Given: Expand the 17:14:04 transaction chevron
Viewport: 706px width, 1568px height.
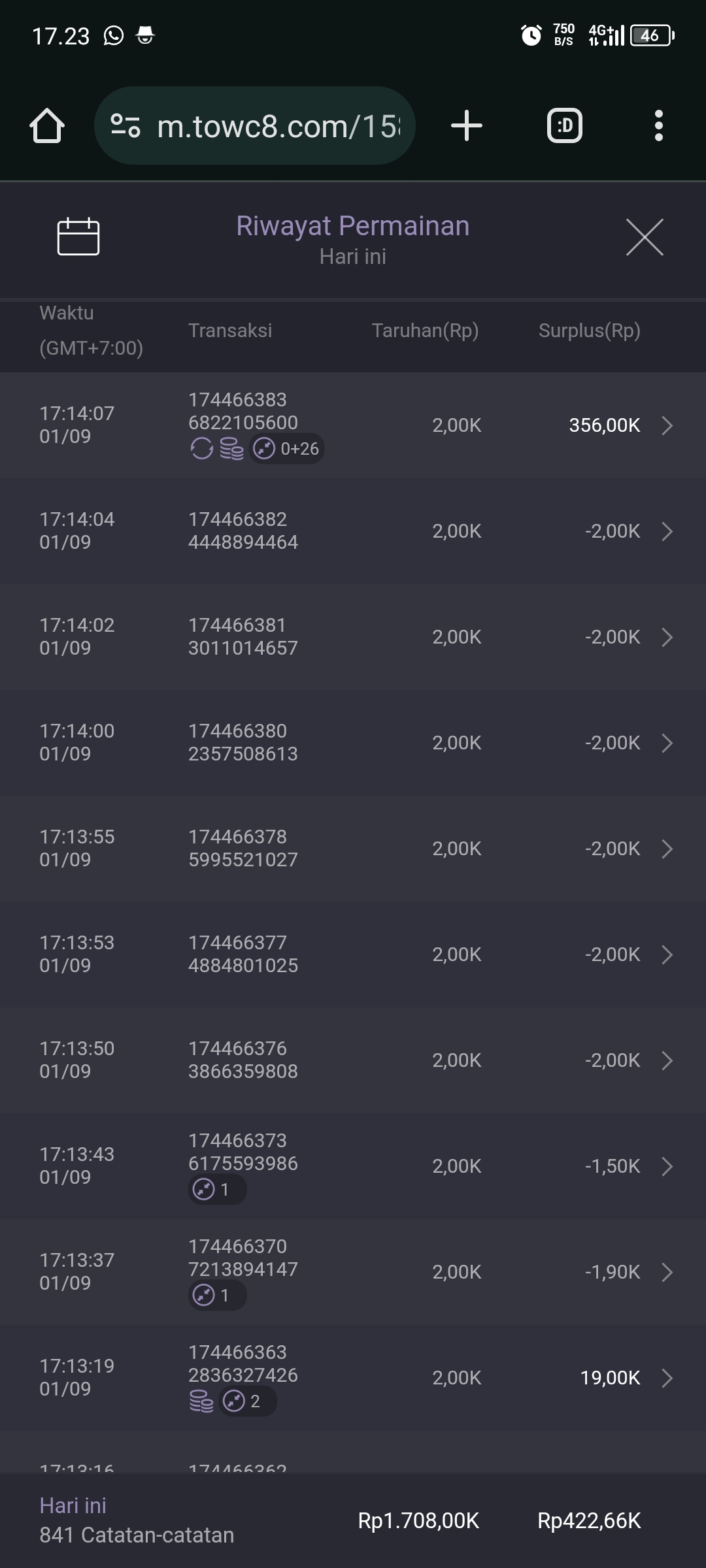Looking at the screenshot, I should 667,531.
